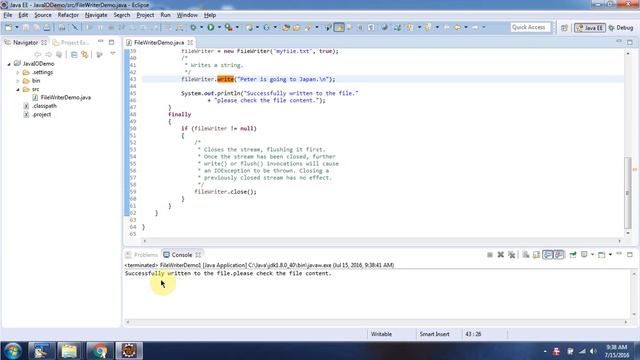640x360 pixels.
Task: Open the Source menu
Action: pos(43,15)
